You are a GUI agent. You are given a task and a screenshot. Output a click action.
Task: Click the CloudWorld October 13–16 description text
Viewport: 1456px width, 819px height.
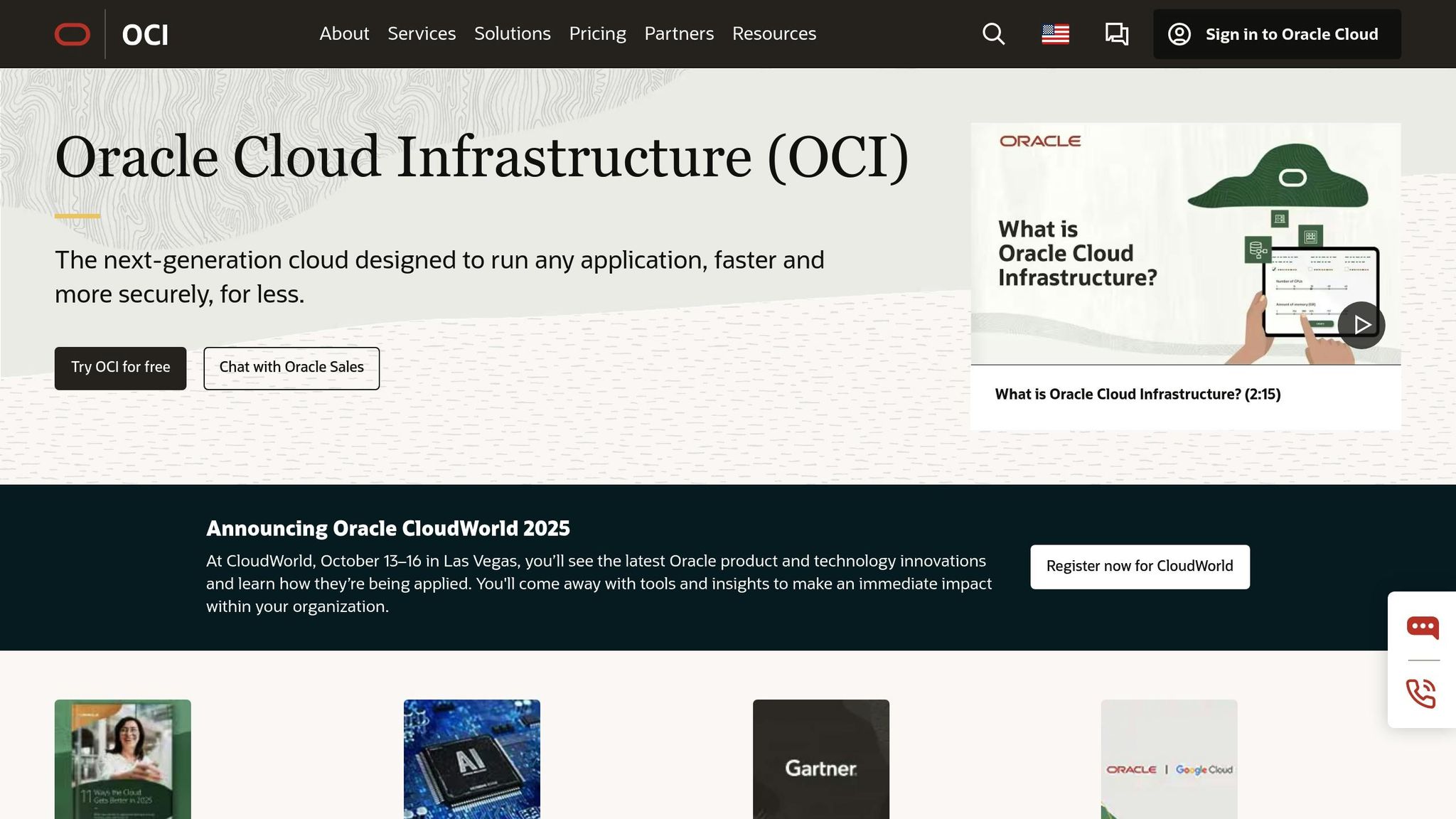click(599, 584)
